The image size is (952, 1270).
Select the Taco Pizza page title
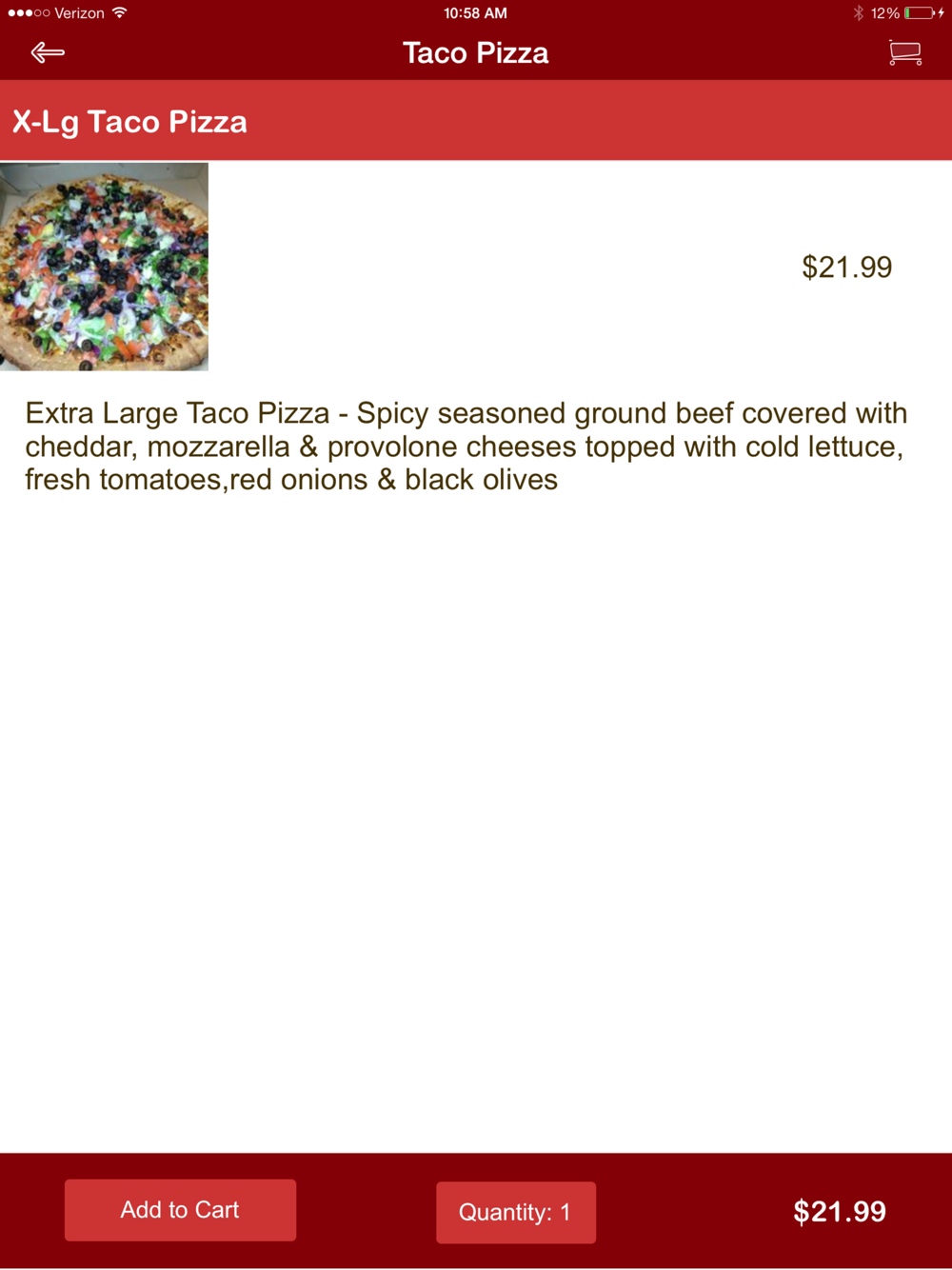tap(475, 52)
